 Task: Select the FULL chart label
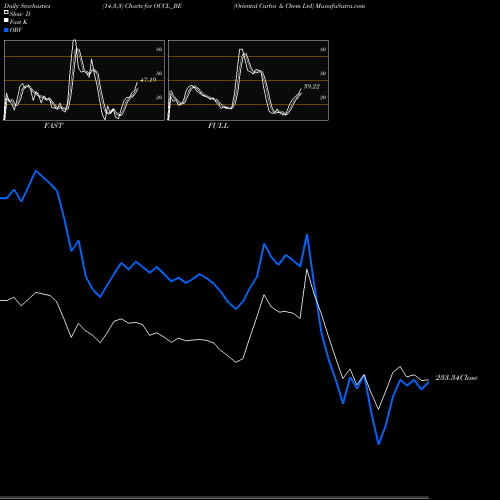click(x=218, y=126)
